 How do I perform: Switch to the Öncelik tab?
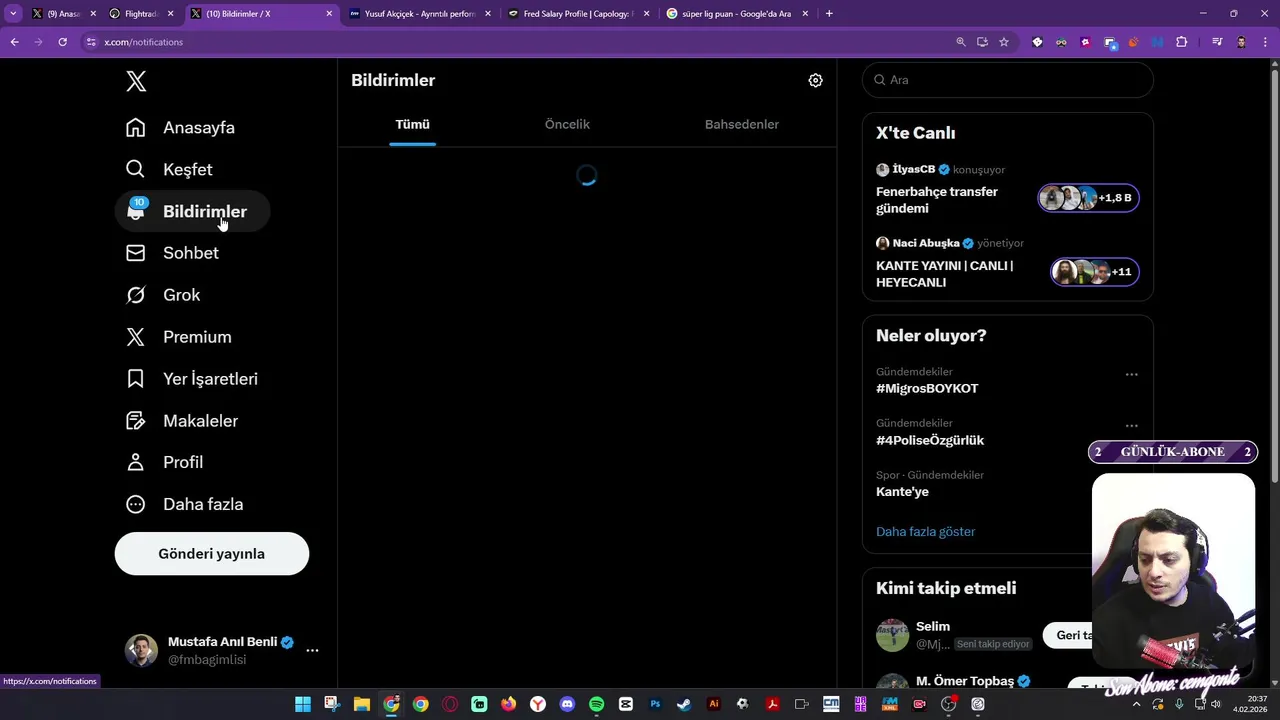tap(567, 124)
